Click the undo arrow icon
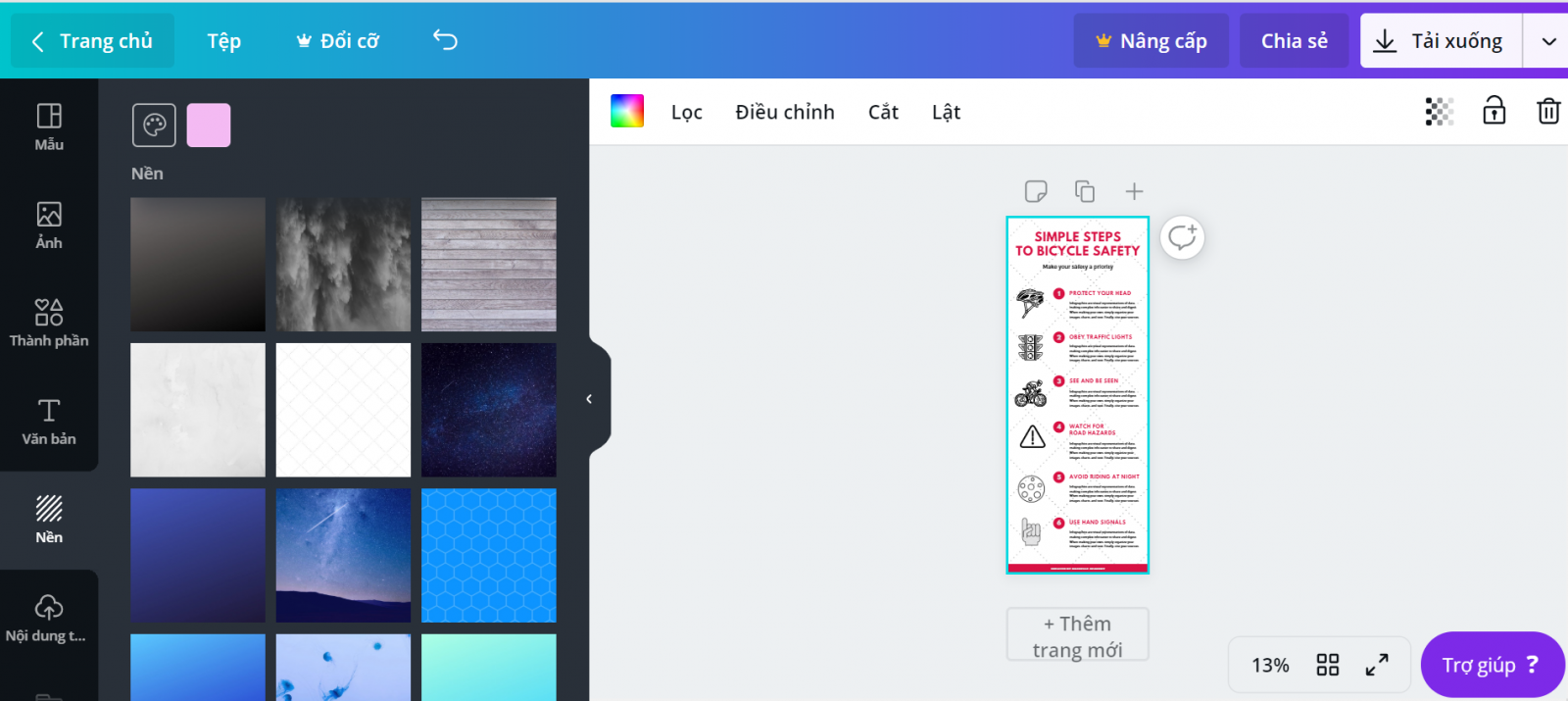 [445, 40]
